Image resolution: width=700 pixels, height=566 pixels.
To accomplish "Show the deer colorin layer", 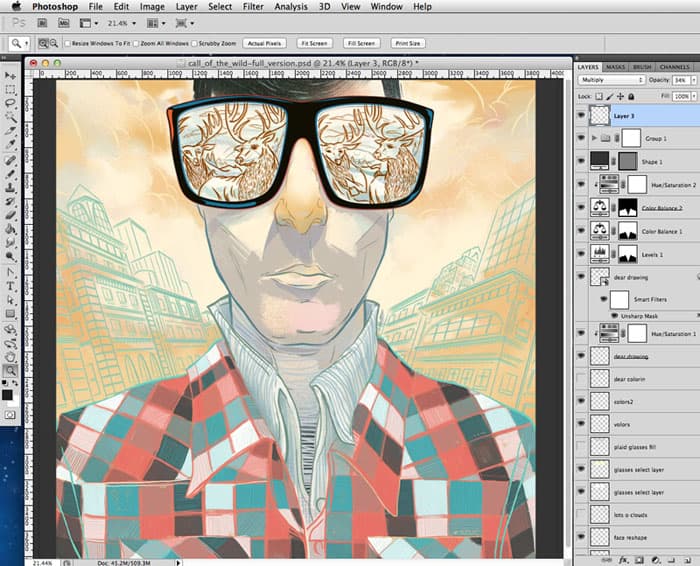I will click(x=581, y=379).
